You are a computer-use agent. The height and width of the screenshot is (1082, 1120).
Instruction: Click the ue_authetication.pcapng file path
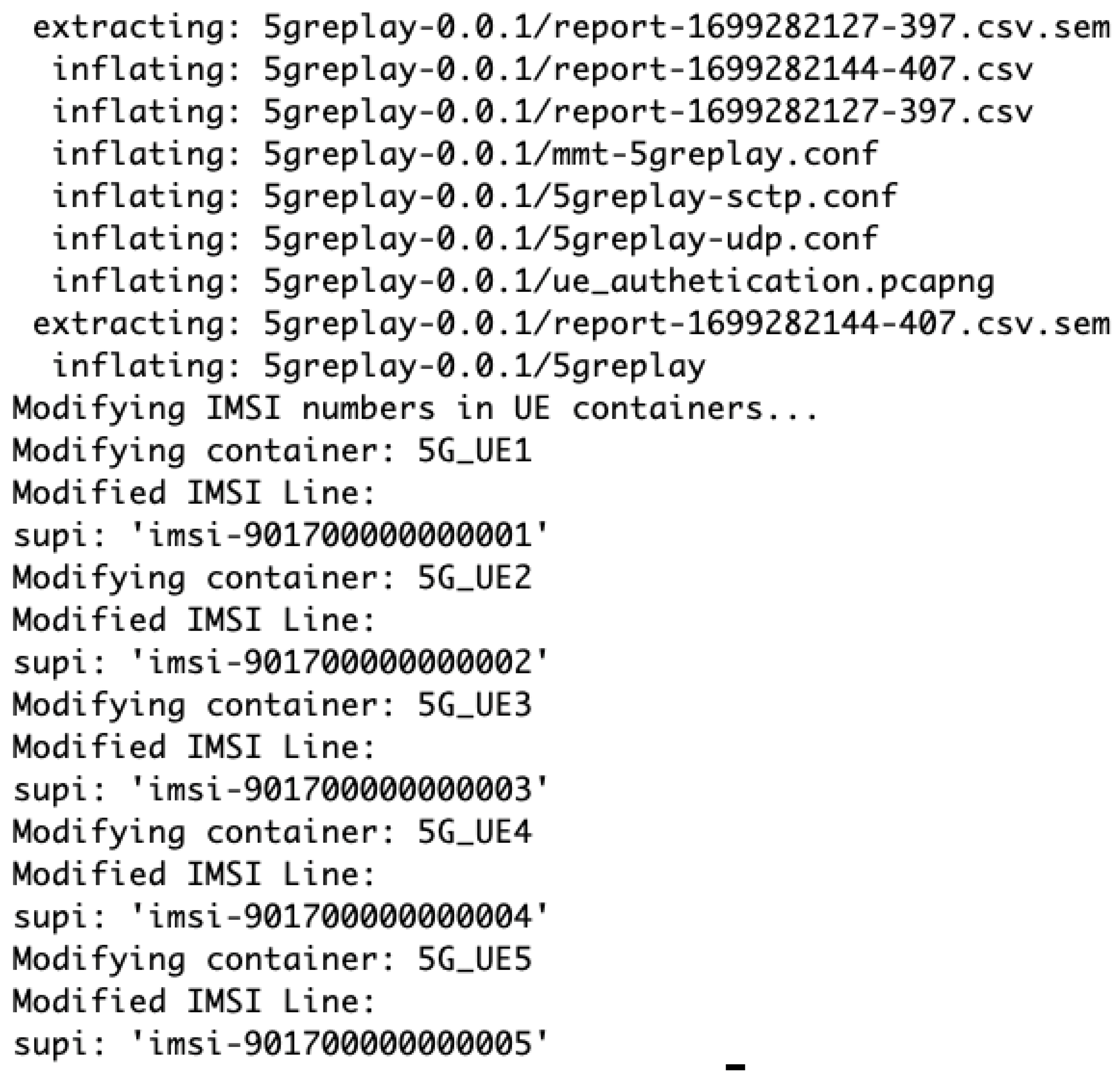pos(629,281)
